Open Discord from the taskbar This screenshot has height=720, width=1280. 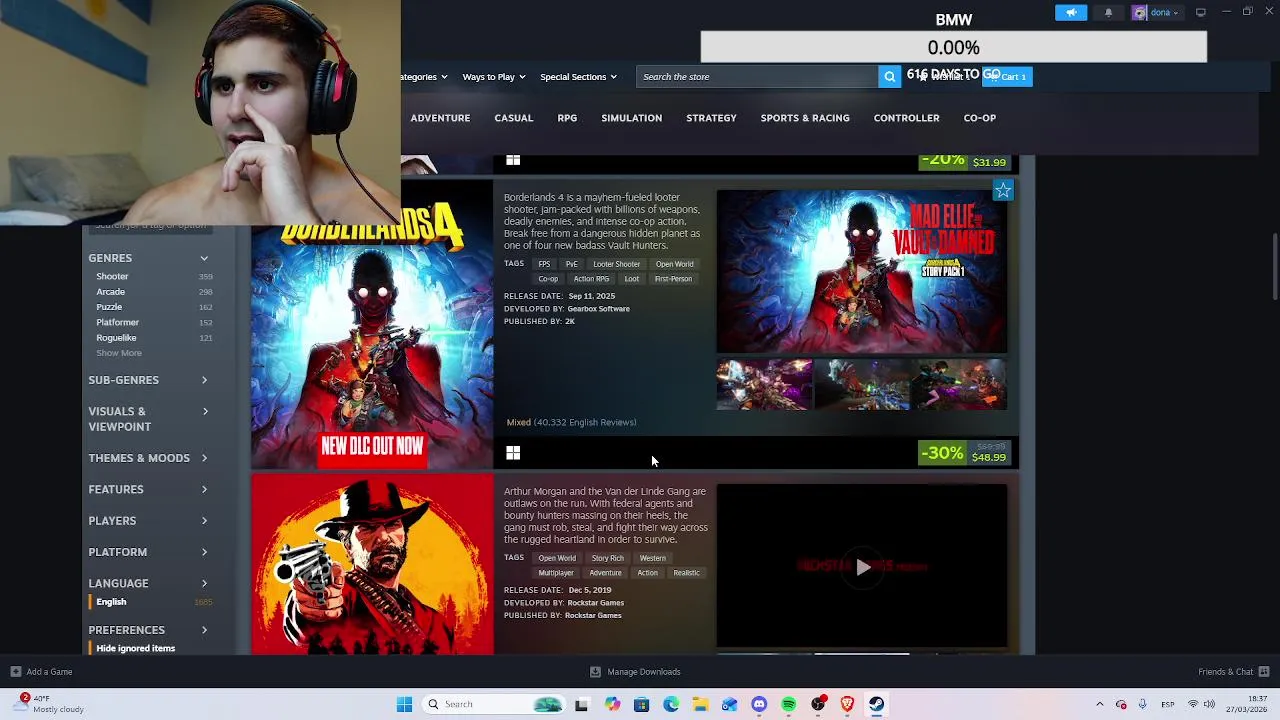tap(759, 704)
